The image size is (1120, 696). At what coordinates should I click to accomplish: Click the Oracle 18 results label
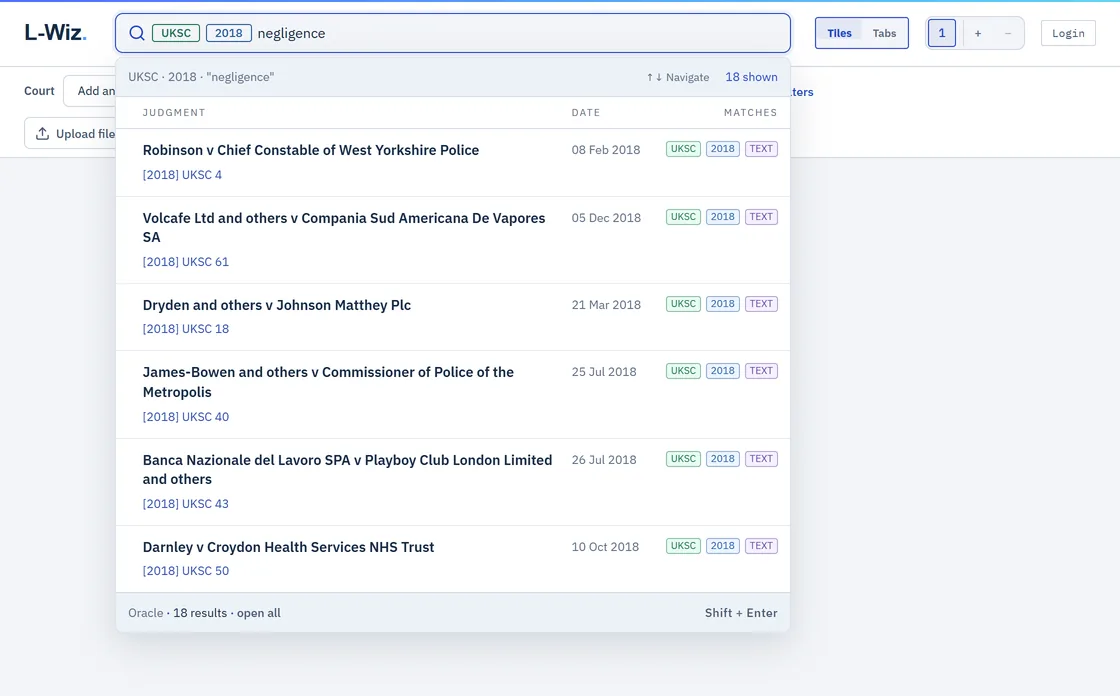point(177,613)
